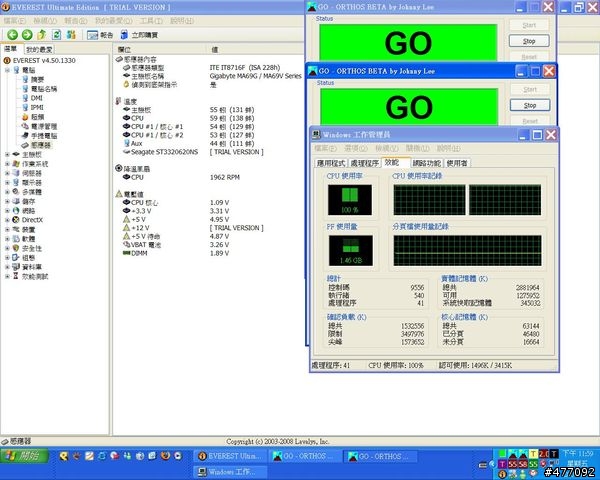Expand the 主機板 motherboard tree branch

pyautogui.click(x=7, y=154)
